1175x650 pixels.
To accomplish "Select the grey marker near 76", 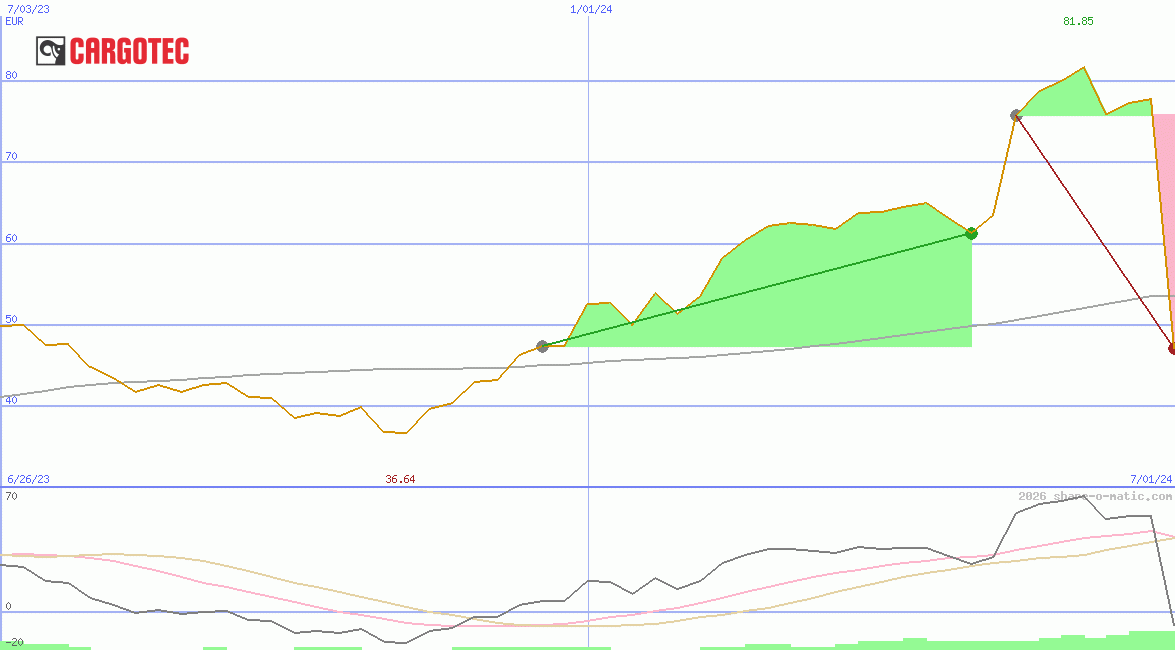I will [x=1016, y=115].
